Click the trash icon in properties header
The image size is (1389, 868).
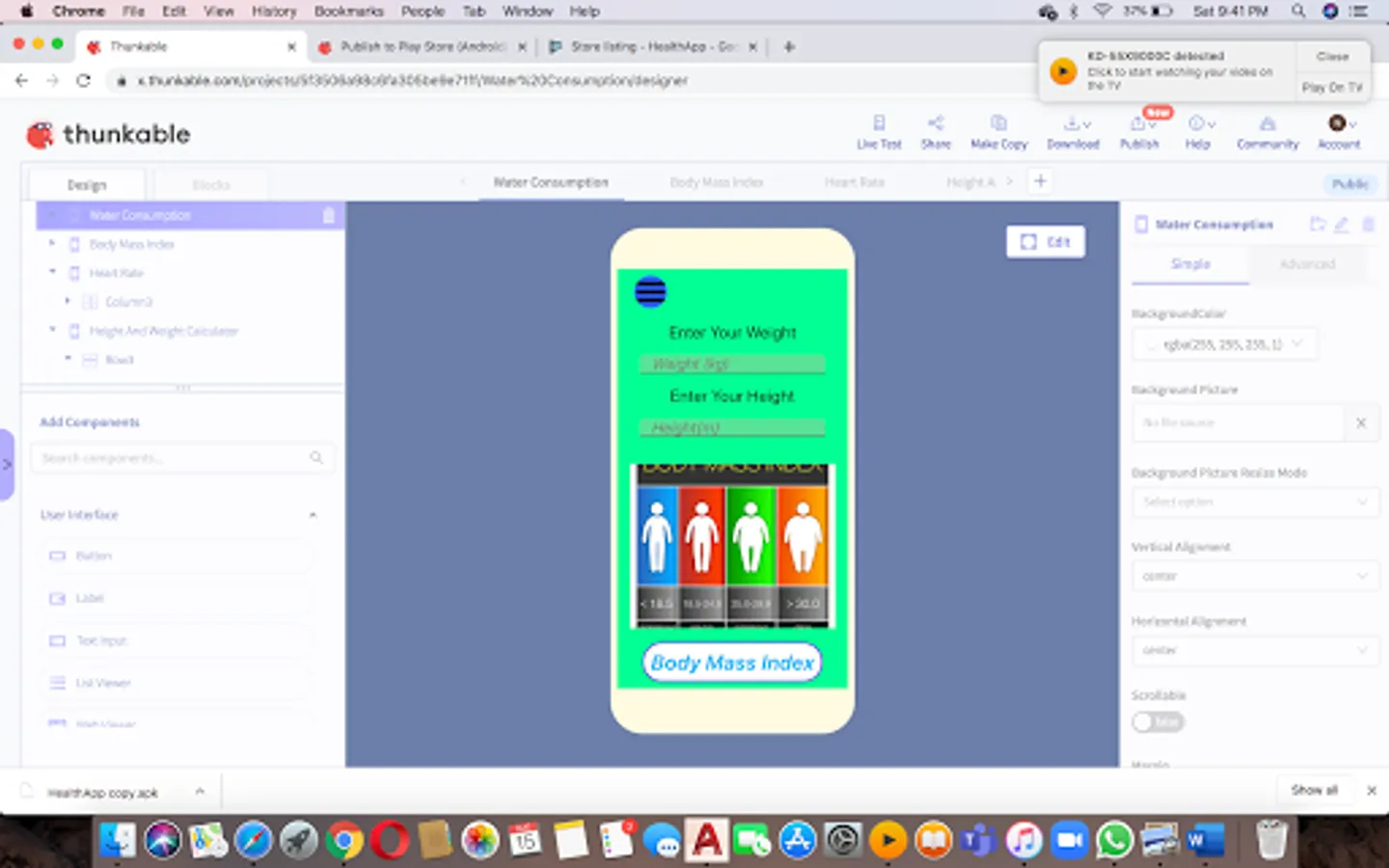[1368, 224]
